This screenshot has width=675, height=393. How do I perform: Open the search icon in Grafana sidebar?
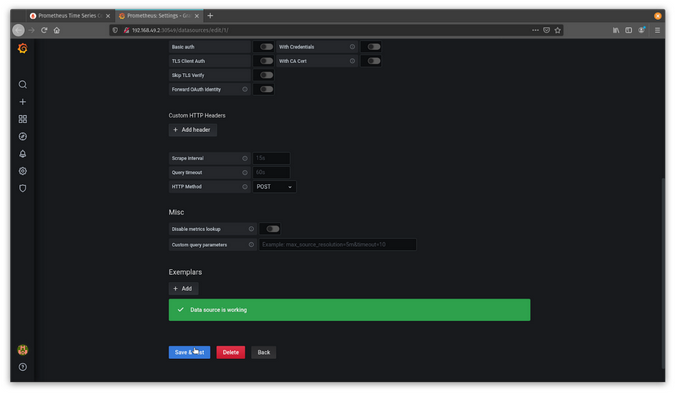23,84
